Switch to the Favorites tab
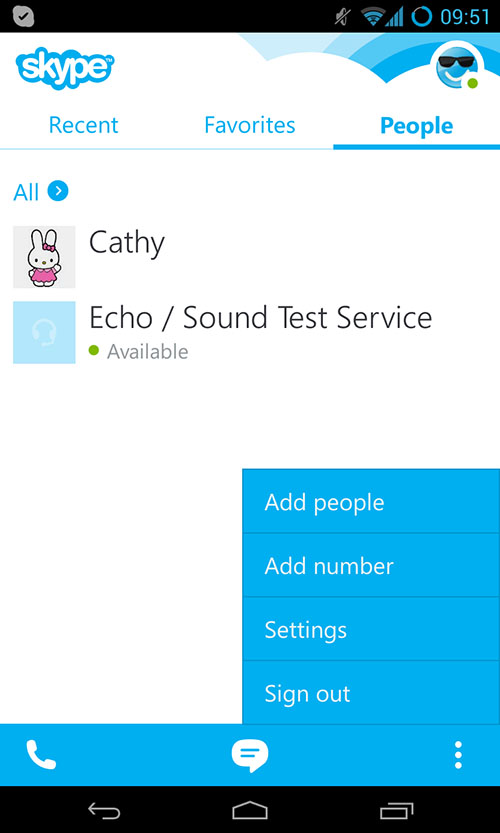The height and width of the screenshot is (833, 500). (250, 126)
